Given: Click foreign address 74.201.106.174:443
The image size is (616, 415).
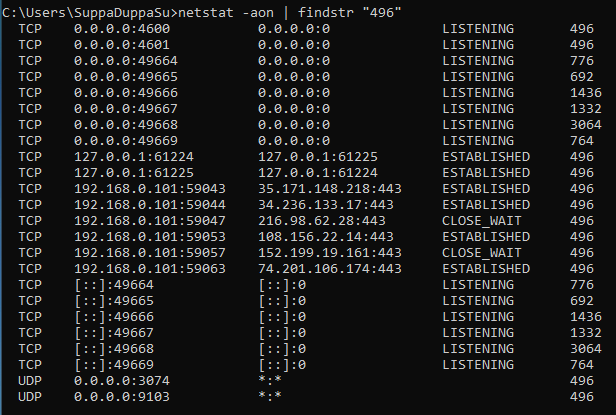Looking at the screenshot, I should tap(329, 269).
